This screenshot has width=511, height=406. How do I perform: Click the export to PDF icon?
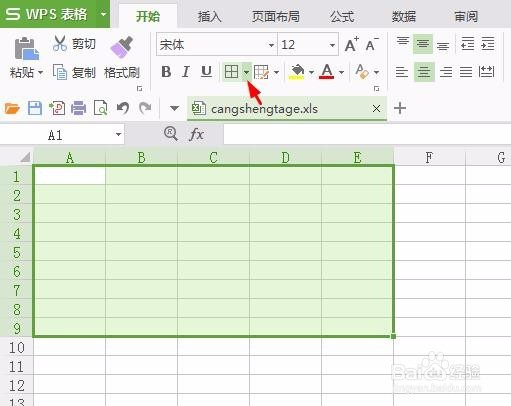57,108
